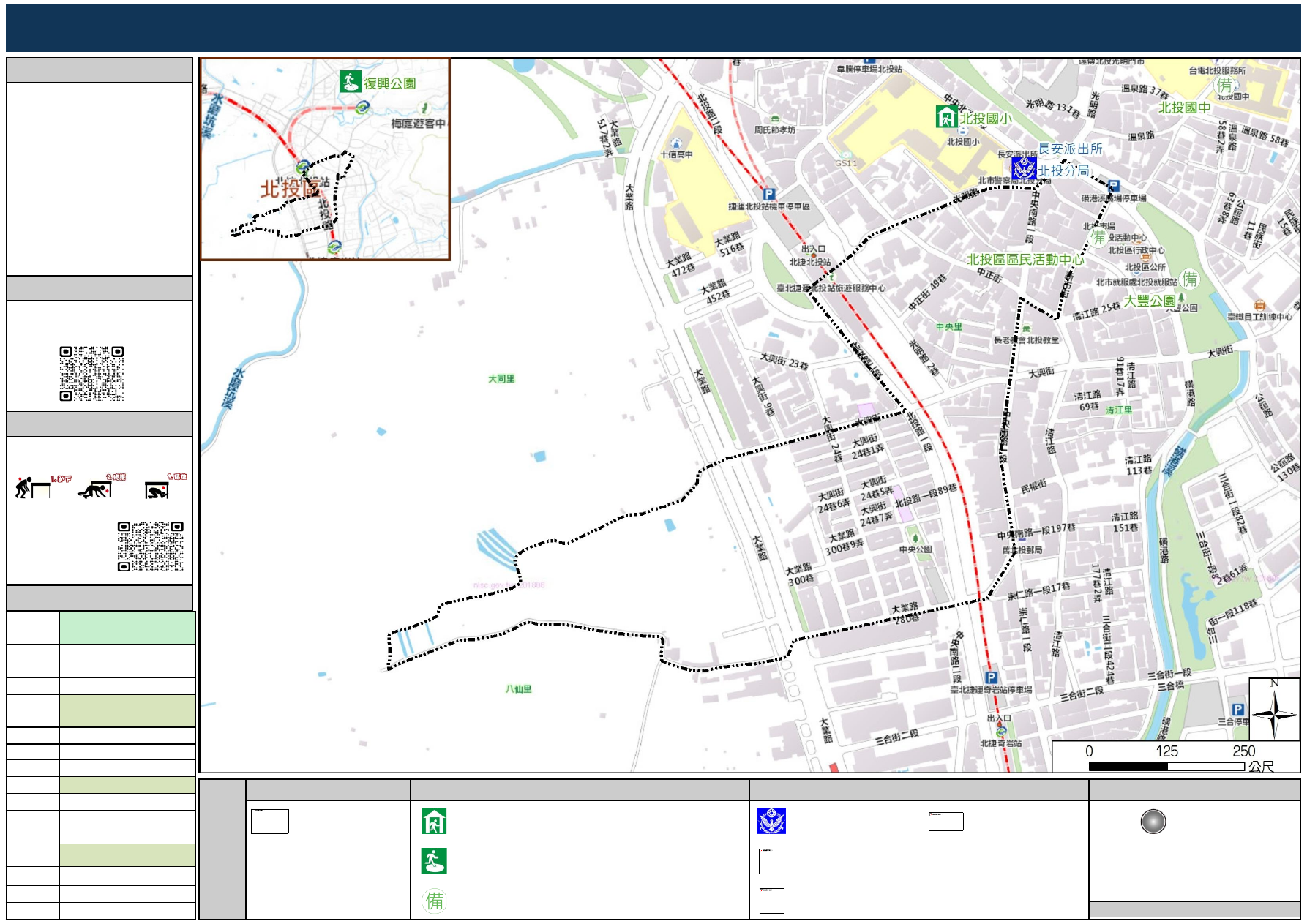Click the legend gray circle symbol
1307x924 pixels.
point(1153,822)
